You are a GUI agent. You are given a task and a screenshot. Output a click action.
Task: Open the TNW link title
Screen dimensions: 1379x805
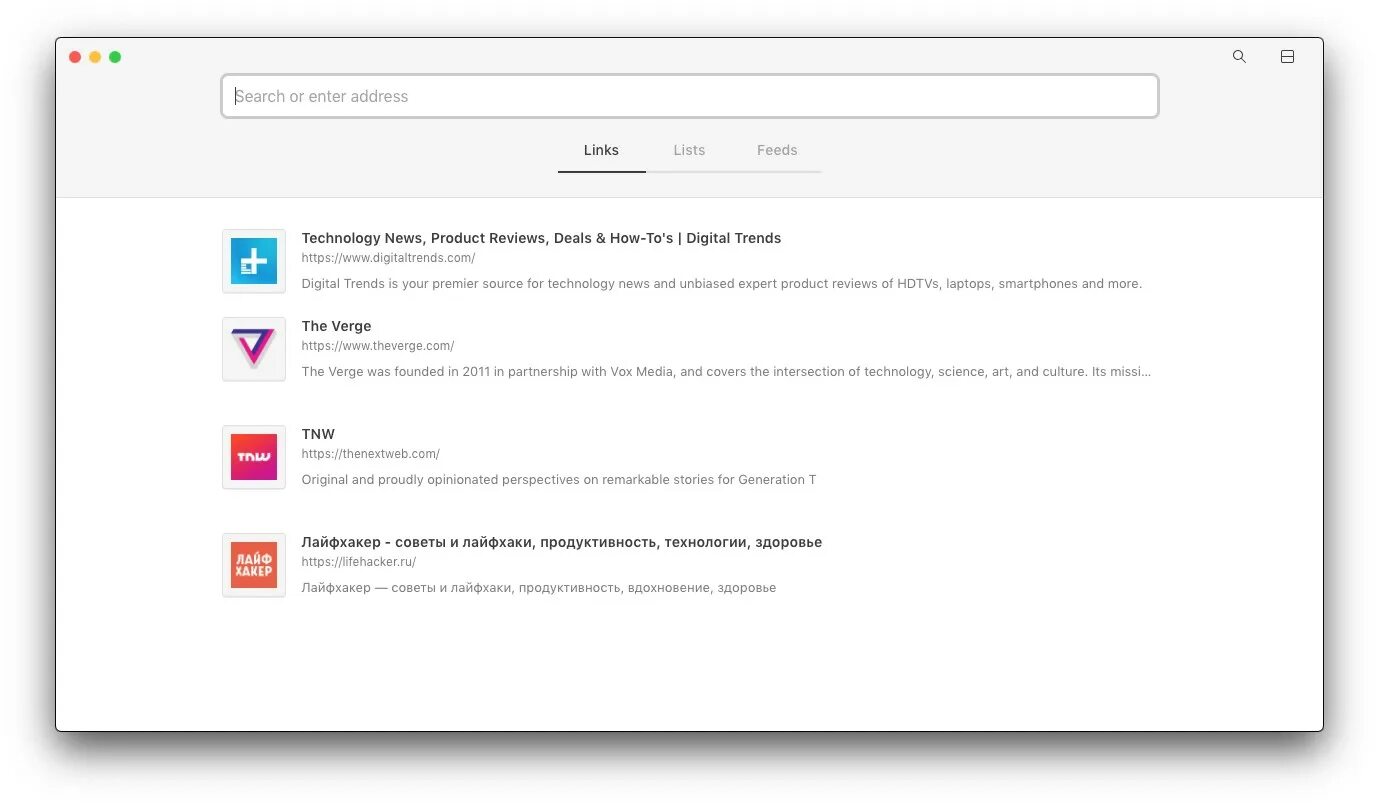click(318, 434)
